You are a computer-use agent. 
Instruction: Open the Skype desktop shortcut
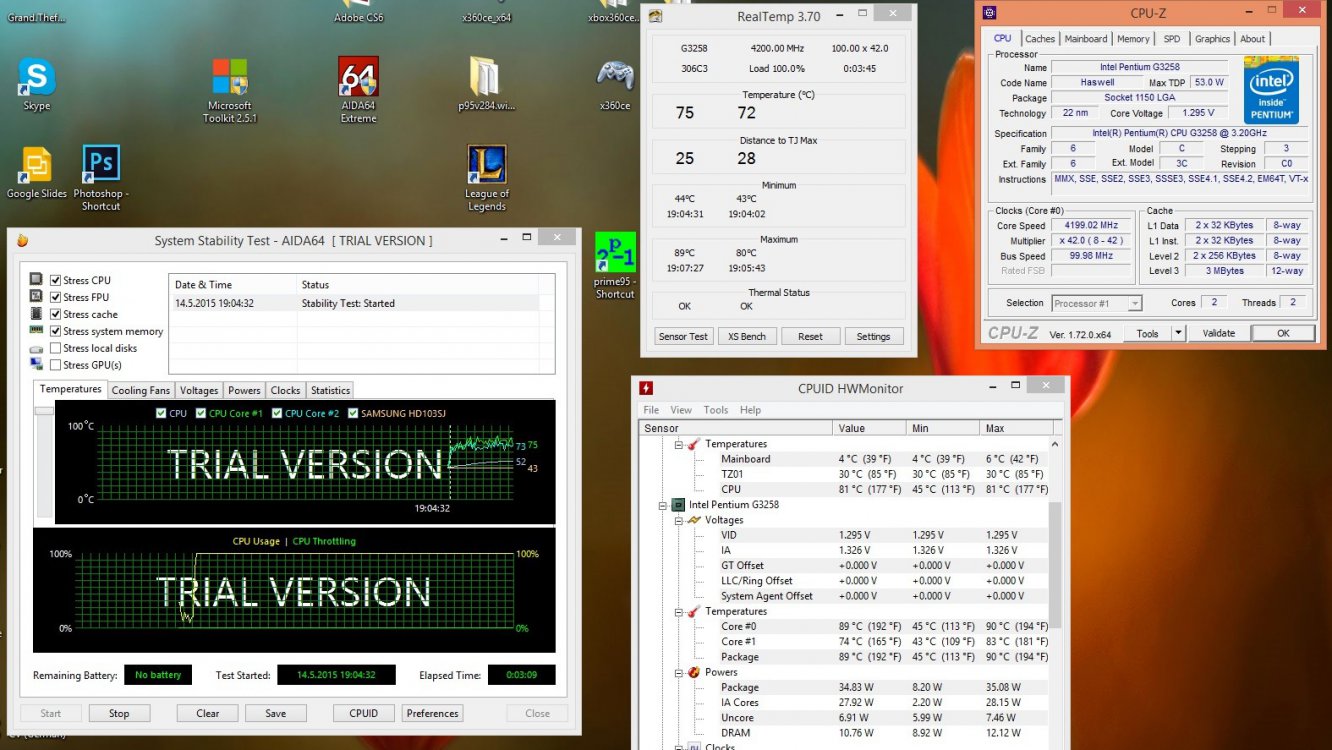pos(36,77)
